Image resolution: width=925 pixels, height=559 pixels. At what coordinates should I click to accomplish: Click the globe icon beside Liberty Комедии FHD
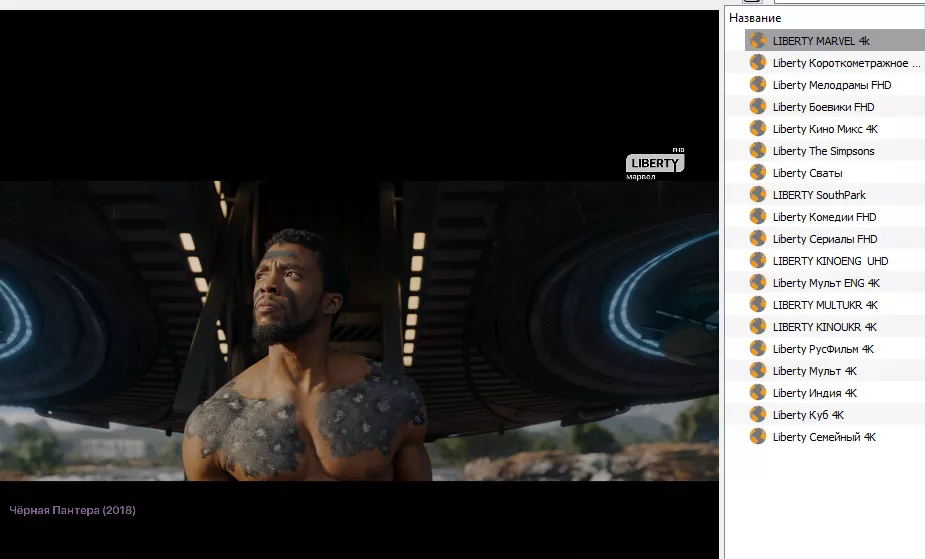pos(757,216)
